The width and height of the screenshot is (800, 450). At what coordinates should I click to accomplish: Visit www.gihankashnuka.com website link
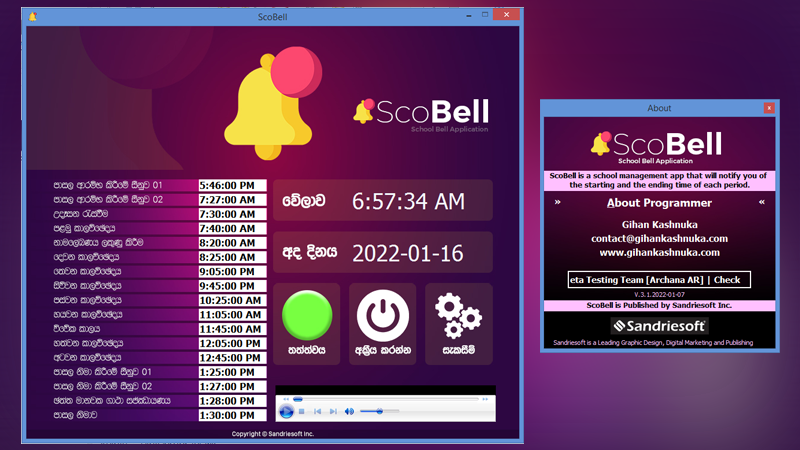point(659,252)
